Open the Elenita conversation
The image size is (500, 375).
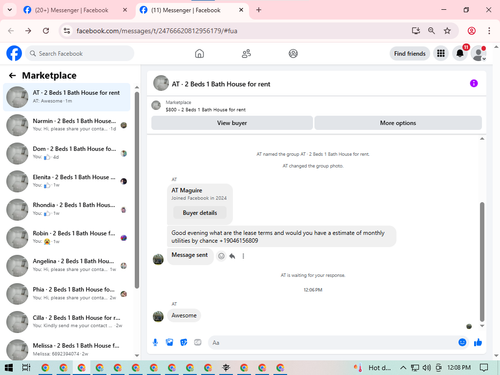click(x=67, y=181)
